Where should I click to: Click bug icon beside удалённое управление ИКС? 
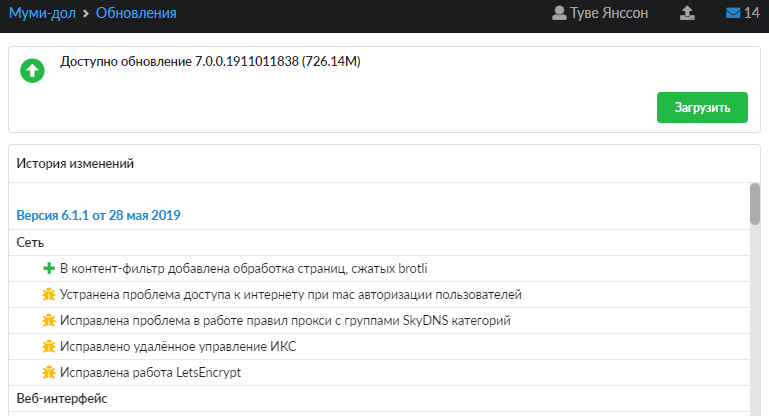[48, 346]
